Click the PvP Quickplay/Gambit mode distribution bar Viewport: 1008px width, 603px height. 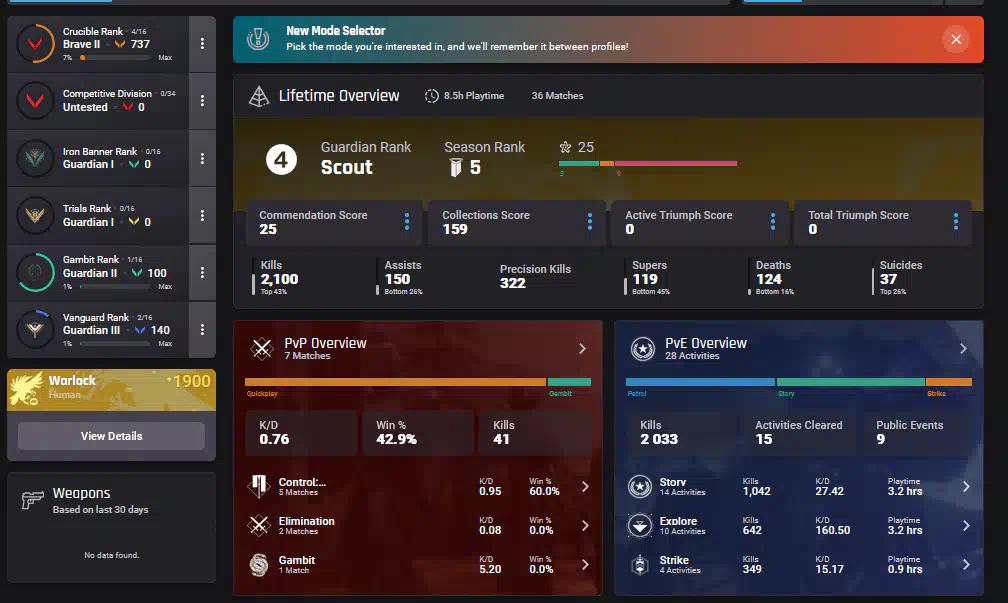(418, 382)
